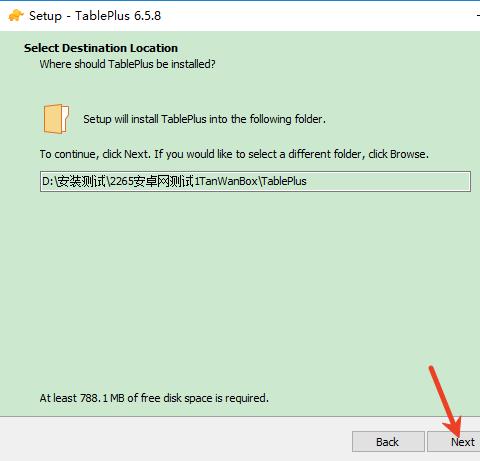Screen dimensions: 480x461
Task: Click the 1TanWanBox segment of the install path
Action: pos(226,181)
